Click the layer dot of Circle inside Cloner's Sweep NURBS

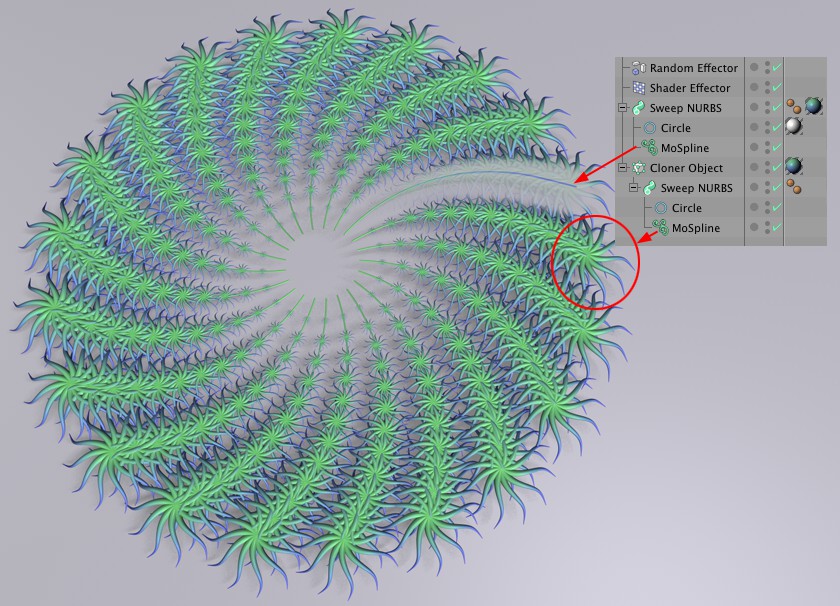pos(754,207)
